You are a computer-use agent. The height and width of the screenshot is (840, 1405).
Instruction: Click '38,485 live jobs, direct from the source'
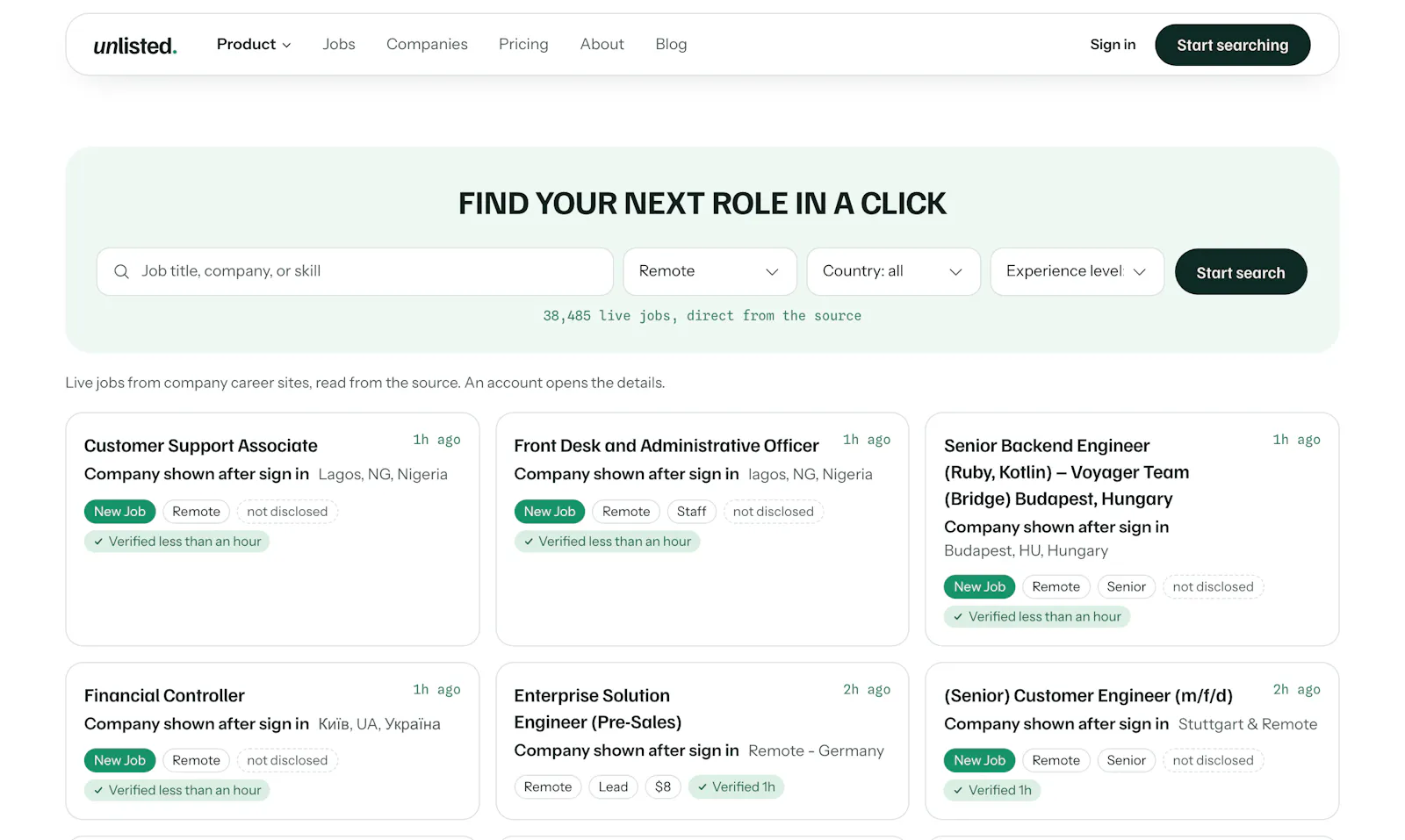point(702,316)
